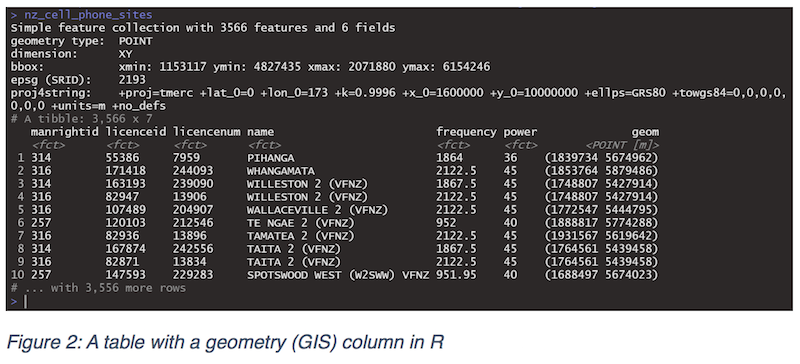Click the POINT geometry type value
Viewport: 800px width, 364px height.
135,41
